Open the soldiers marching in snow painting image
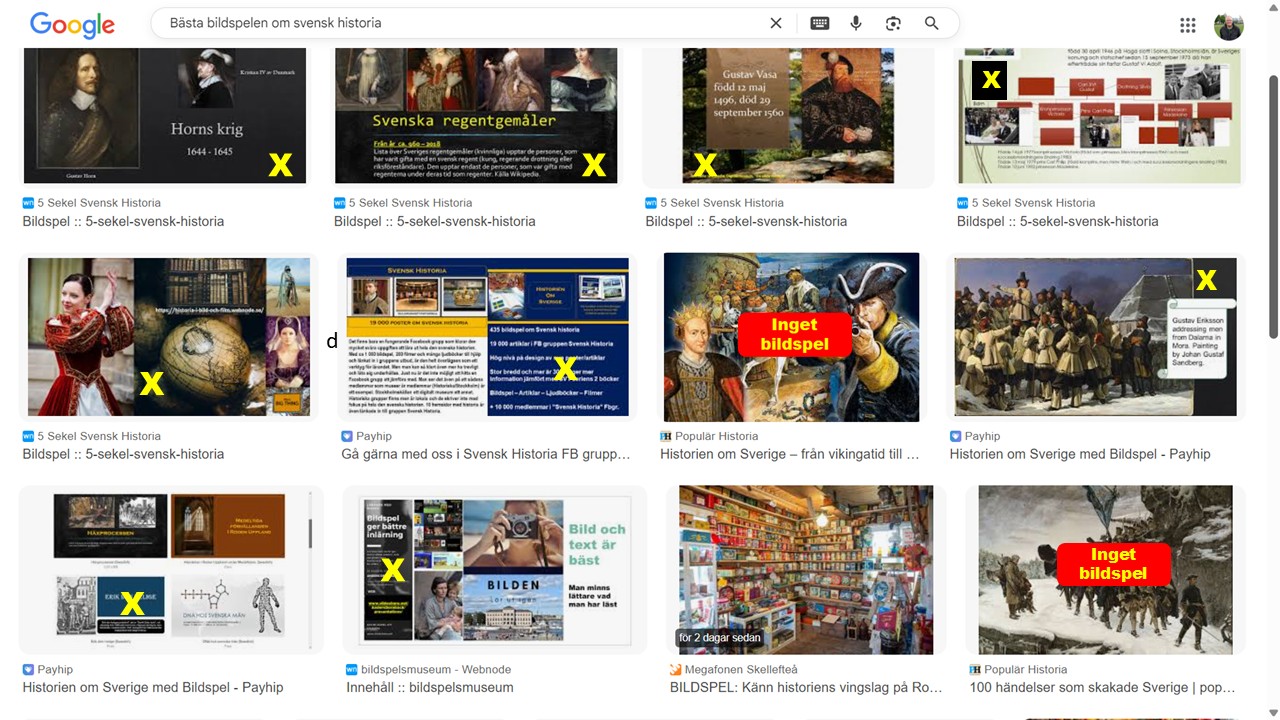1280x720 pixels. 1106,570
